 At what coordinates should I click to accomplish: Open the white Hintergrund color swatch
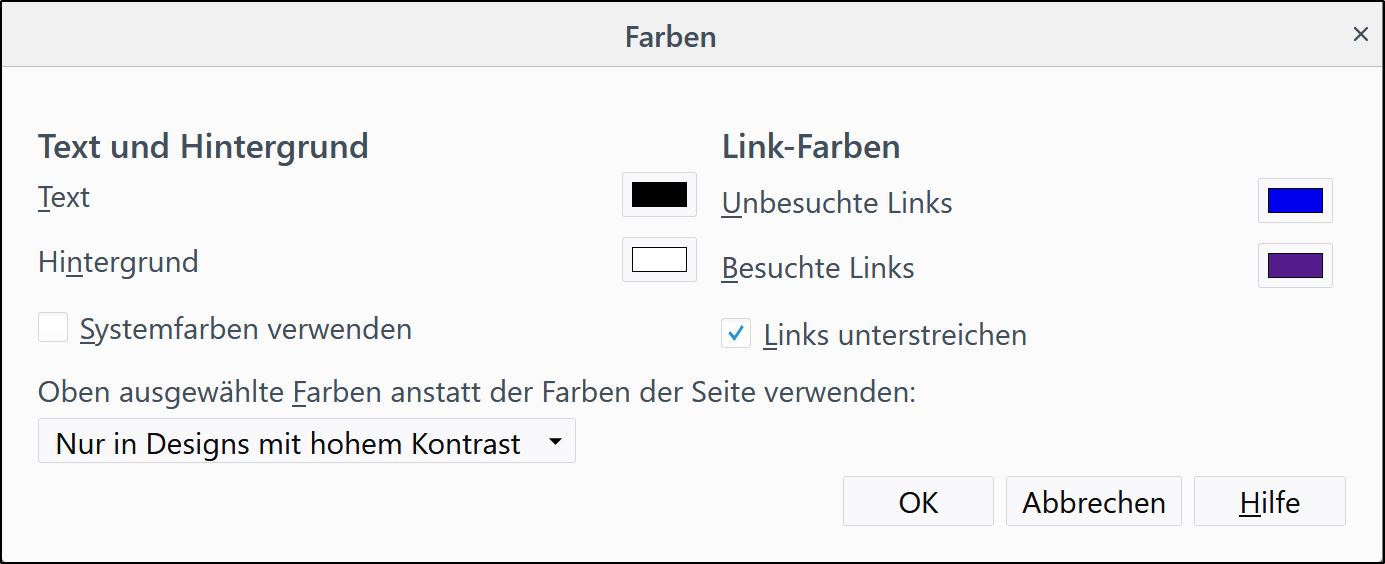tap(659, 260)
